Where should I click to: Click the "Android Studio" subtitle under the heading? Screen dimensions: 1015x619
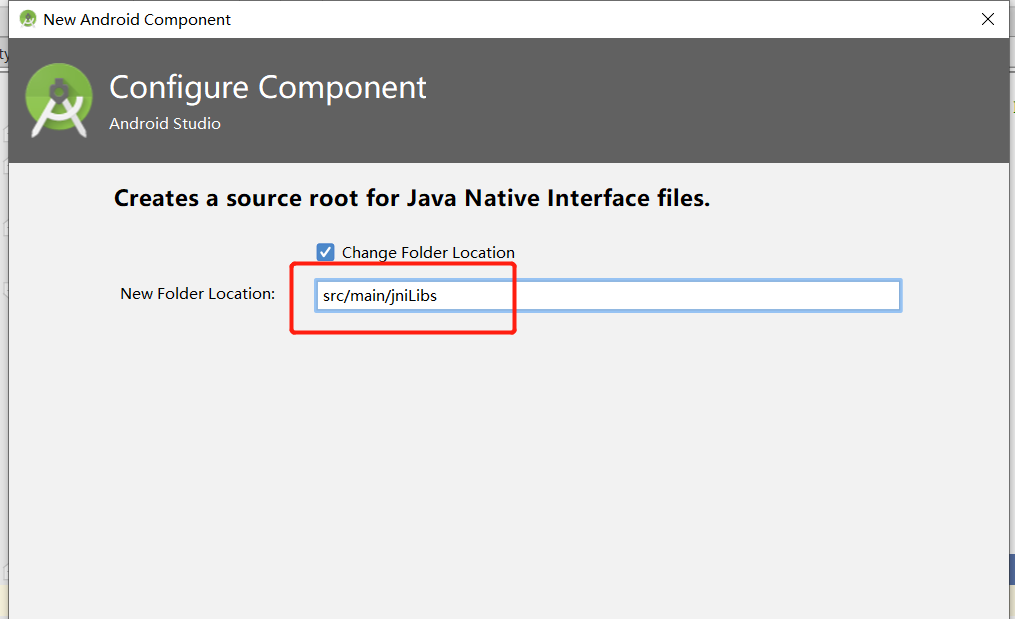click(x=165, y=124)
